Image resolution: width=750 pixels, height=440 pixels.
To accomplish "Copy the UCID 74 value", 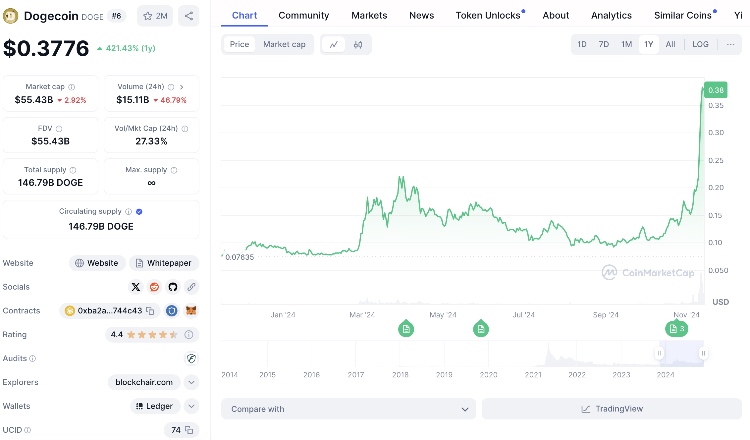I will click(x=189, y=430).
